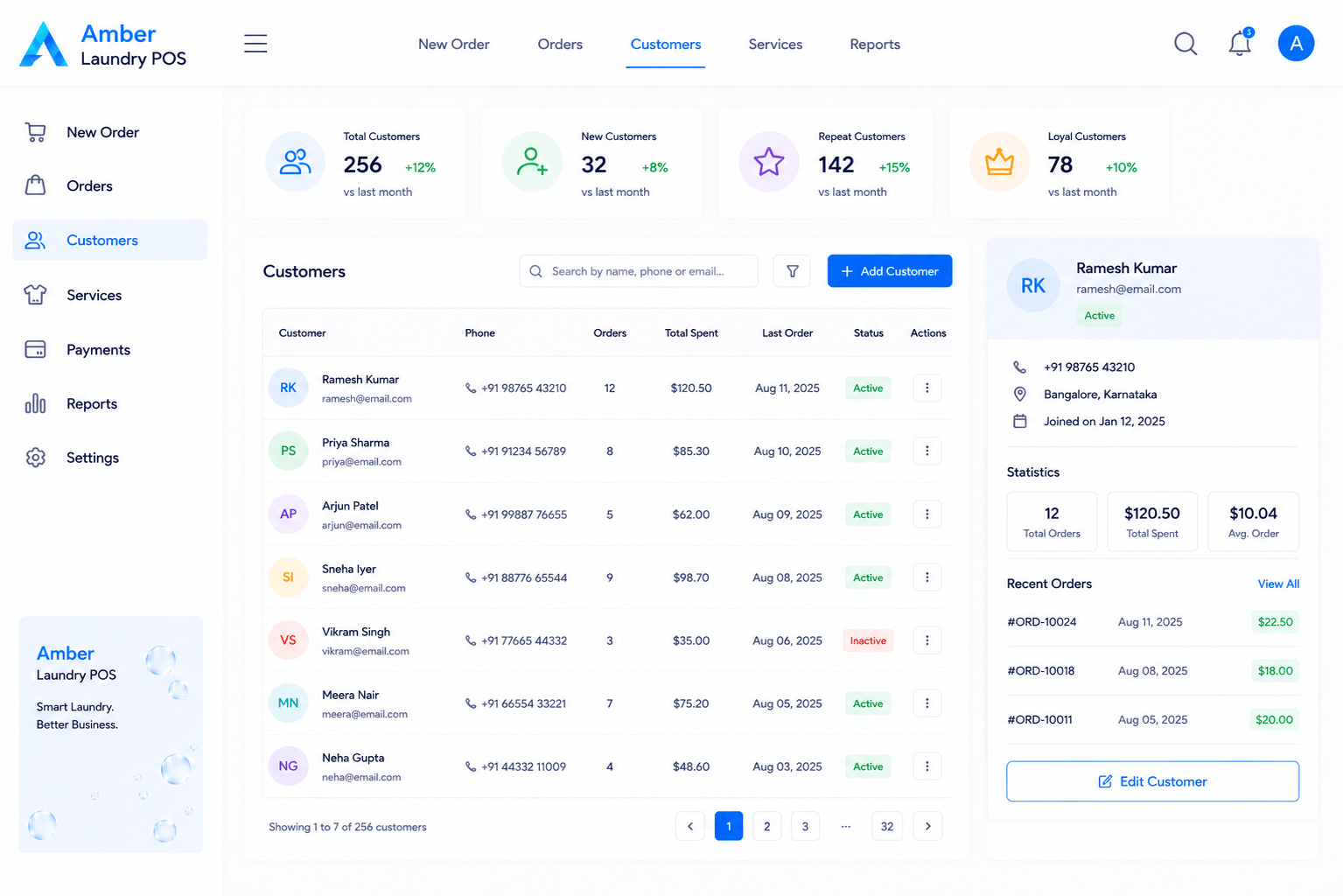
Task: Open Payments in the sidebar
Action: pyautogui.click(x=110, y=349)
